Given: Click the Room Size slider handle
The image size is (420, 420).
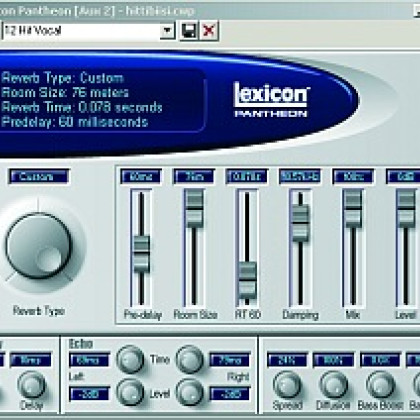Looking at the screenshot, I should point(194,209).
